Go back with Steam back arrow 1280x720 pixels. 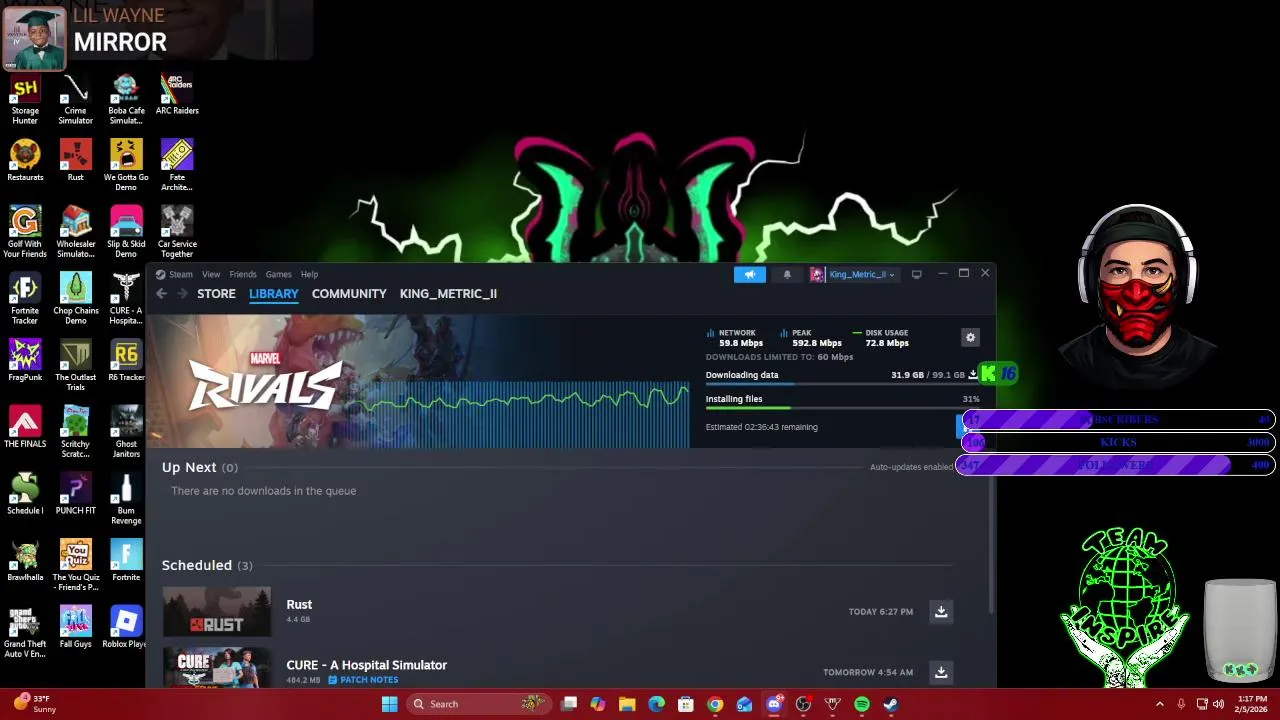161,294
